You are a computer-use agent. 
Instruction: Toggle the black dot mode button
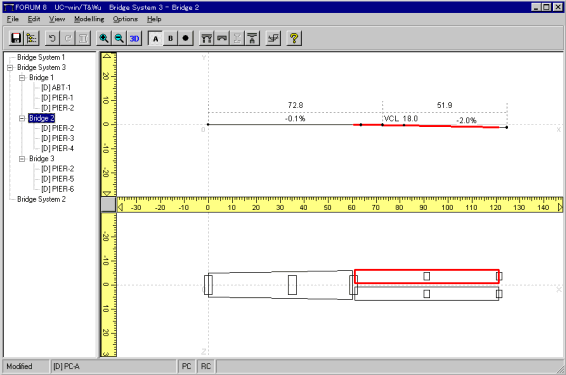point(186,38)
